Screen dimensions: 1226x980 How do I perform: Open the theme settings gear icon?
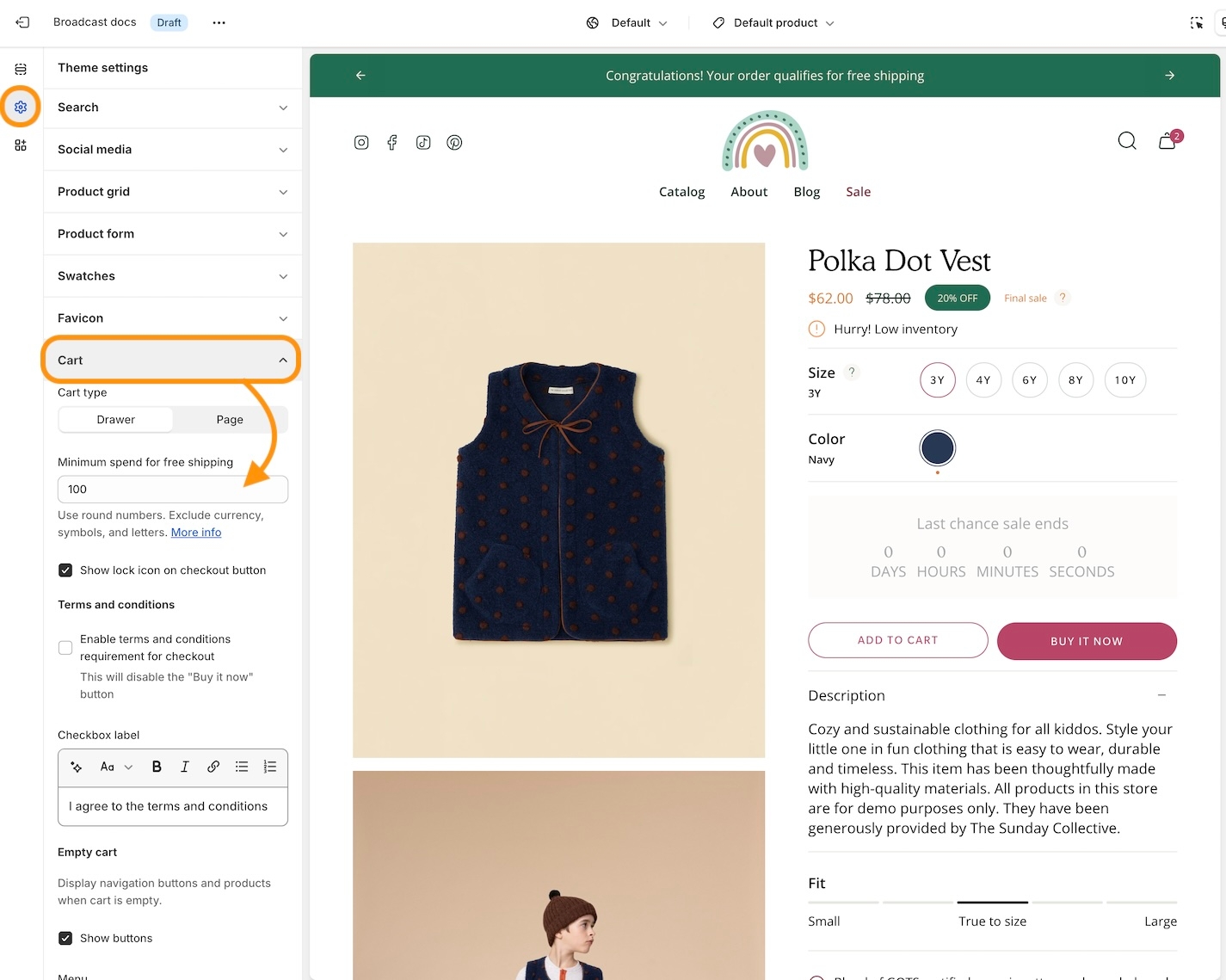coord(21,108)
